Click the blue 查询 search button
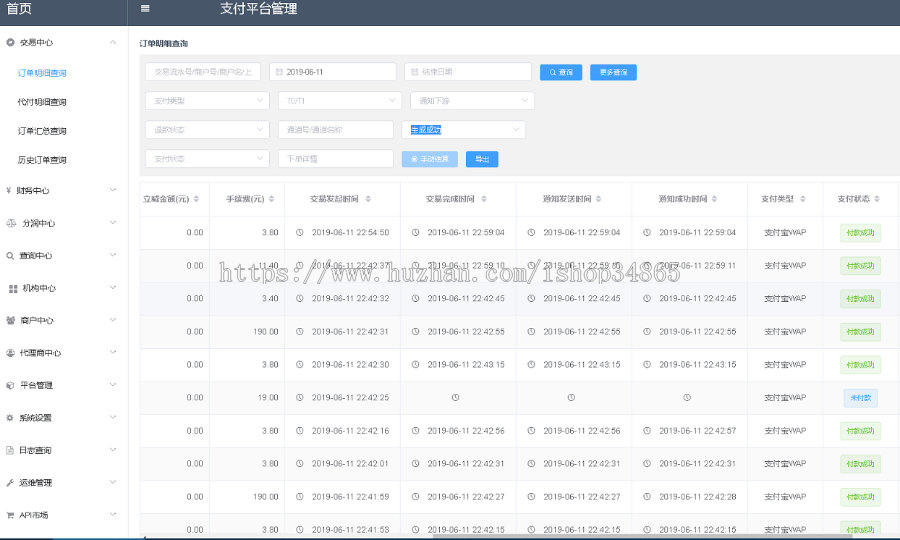 (561, 72)
